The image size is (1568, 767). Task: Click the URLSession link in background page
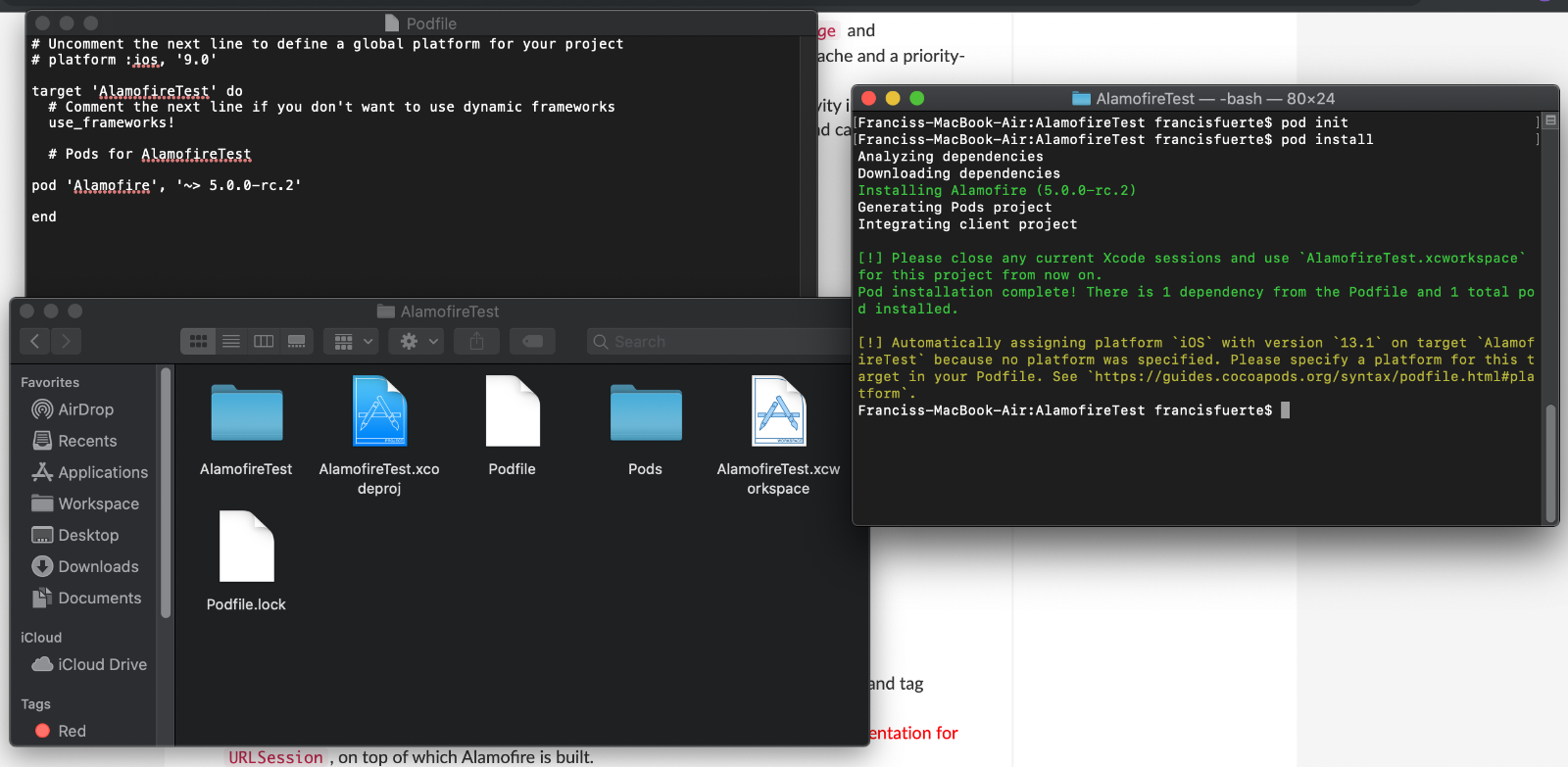pyautogui.click(x=275, y=757)
